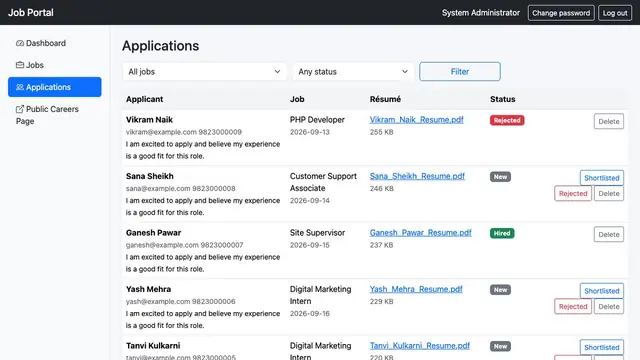Click vikram@example.com contact line
The image size is (640, 360).
tap(184, 132)
